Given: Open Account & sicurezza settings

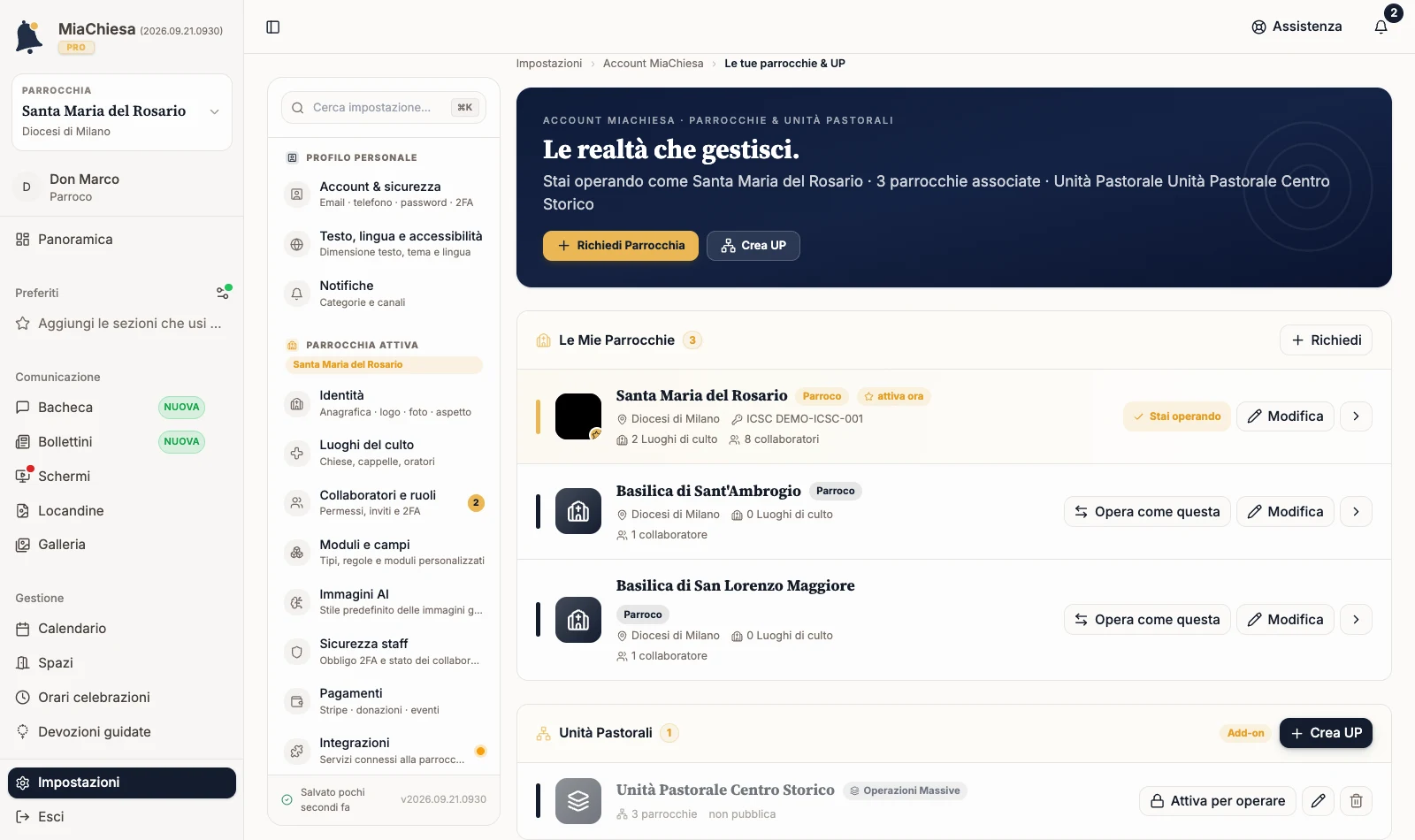Looking at the screenshot, I should pyautogui.click(x=384, y=194).
